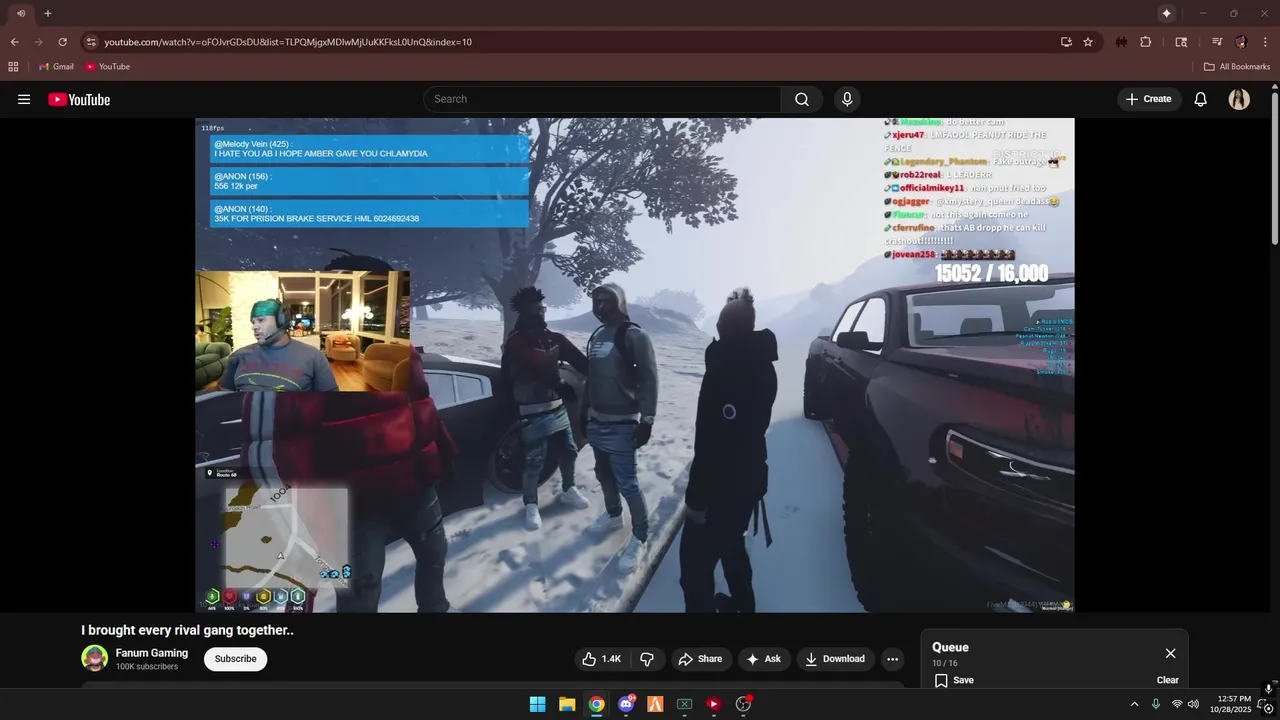Viewport: 1280px width, 720px height.
Task: Open the Fanum Gaming channel name
Action: pos(152,653)
